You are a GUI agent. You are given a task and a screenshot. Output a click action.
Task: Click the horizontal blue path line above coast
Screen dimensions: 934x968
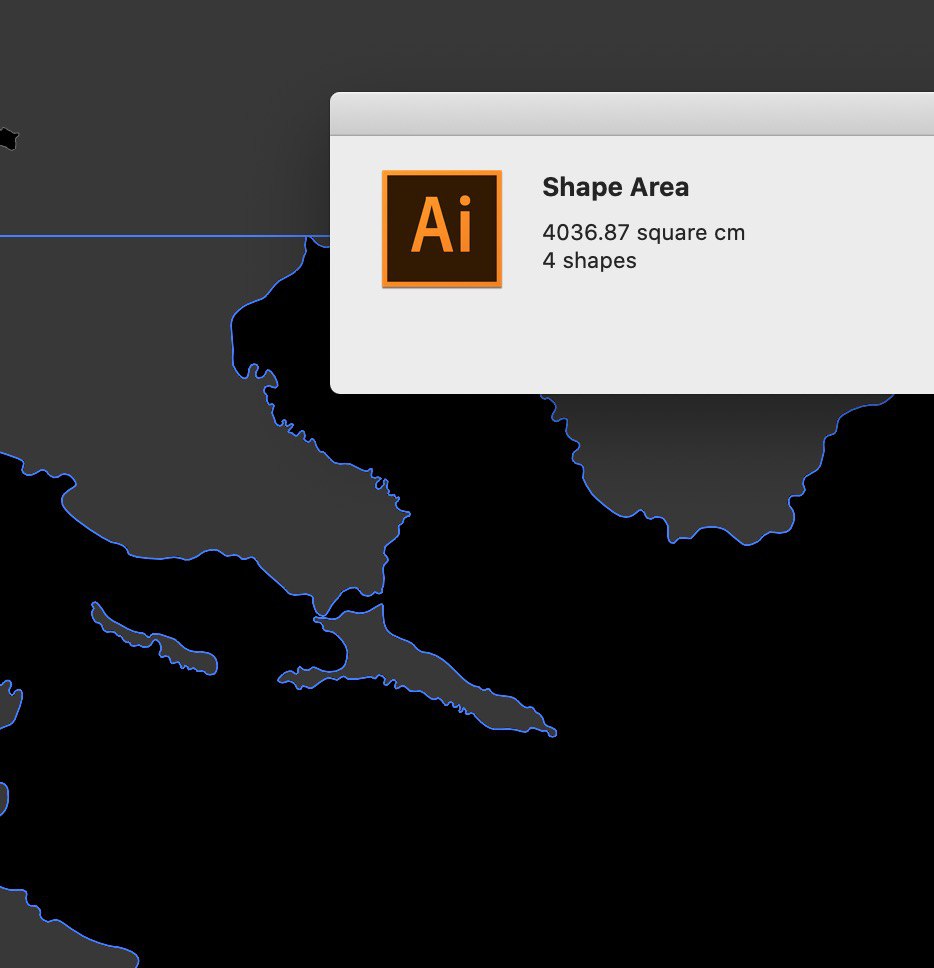[165, 236]
